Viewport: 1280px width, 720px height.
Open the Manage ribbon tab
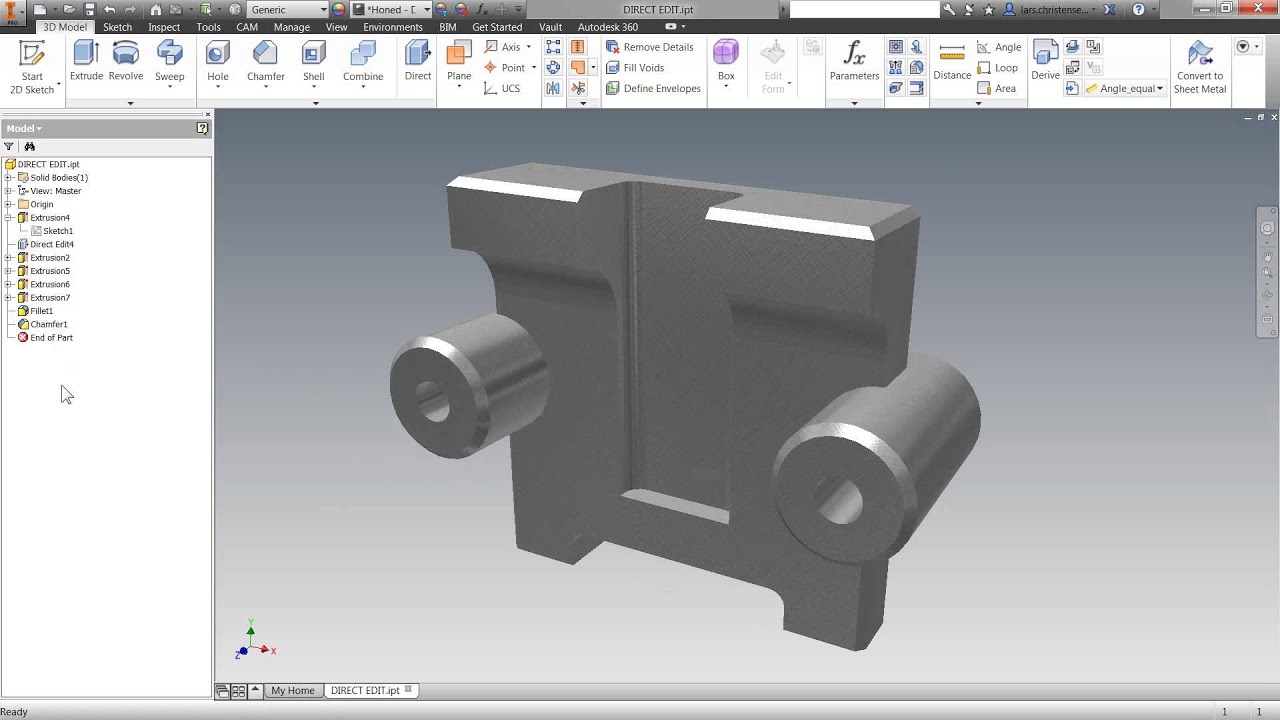point(292,27)
